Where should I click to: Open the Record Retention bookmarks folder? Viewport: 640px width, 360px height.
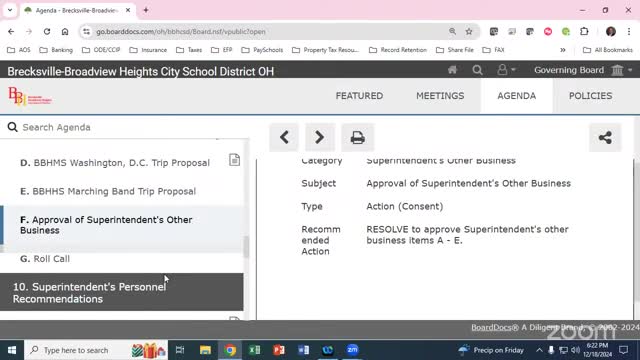pyautogui.click(x=398, y=50)
